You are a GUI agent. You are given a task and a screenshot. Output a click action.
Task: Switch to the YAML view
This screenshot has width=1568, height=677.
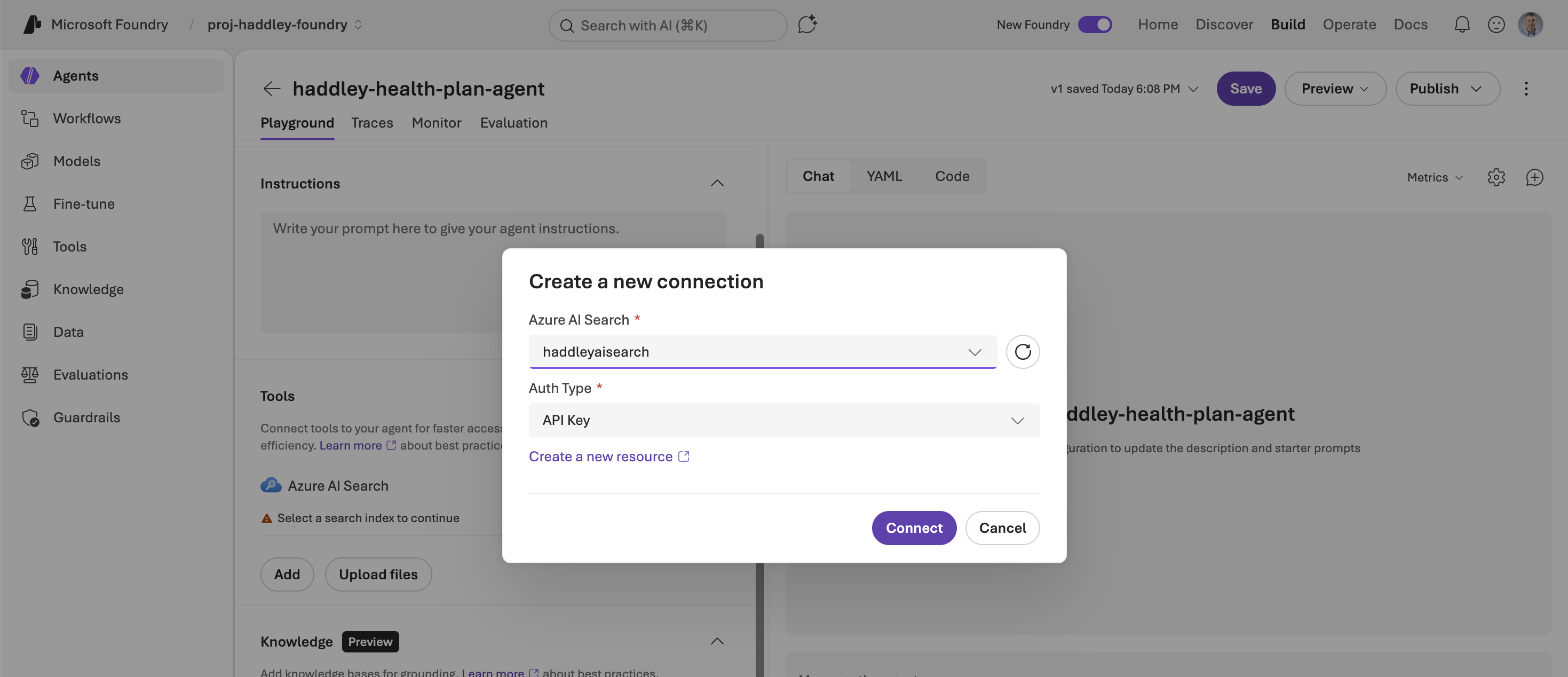[884, 176]
